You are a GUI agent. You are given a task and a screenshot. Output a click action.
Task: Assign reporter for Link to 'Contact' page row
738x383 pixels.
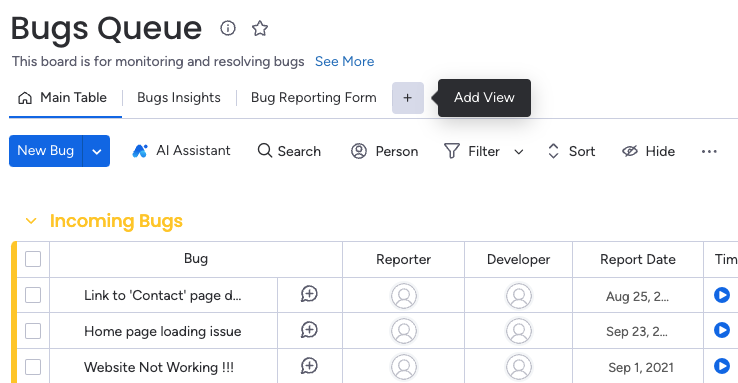404,296
